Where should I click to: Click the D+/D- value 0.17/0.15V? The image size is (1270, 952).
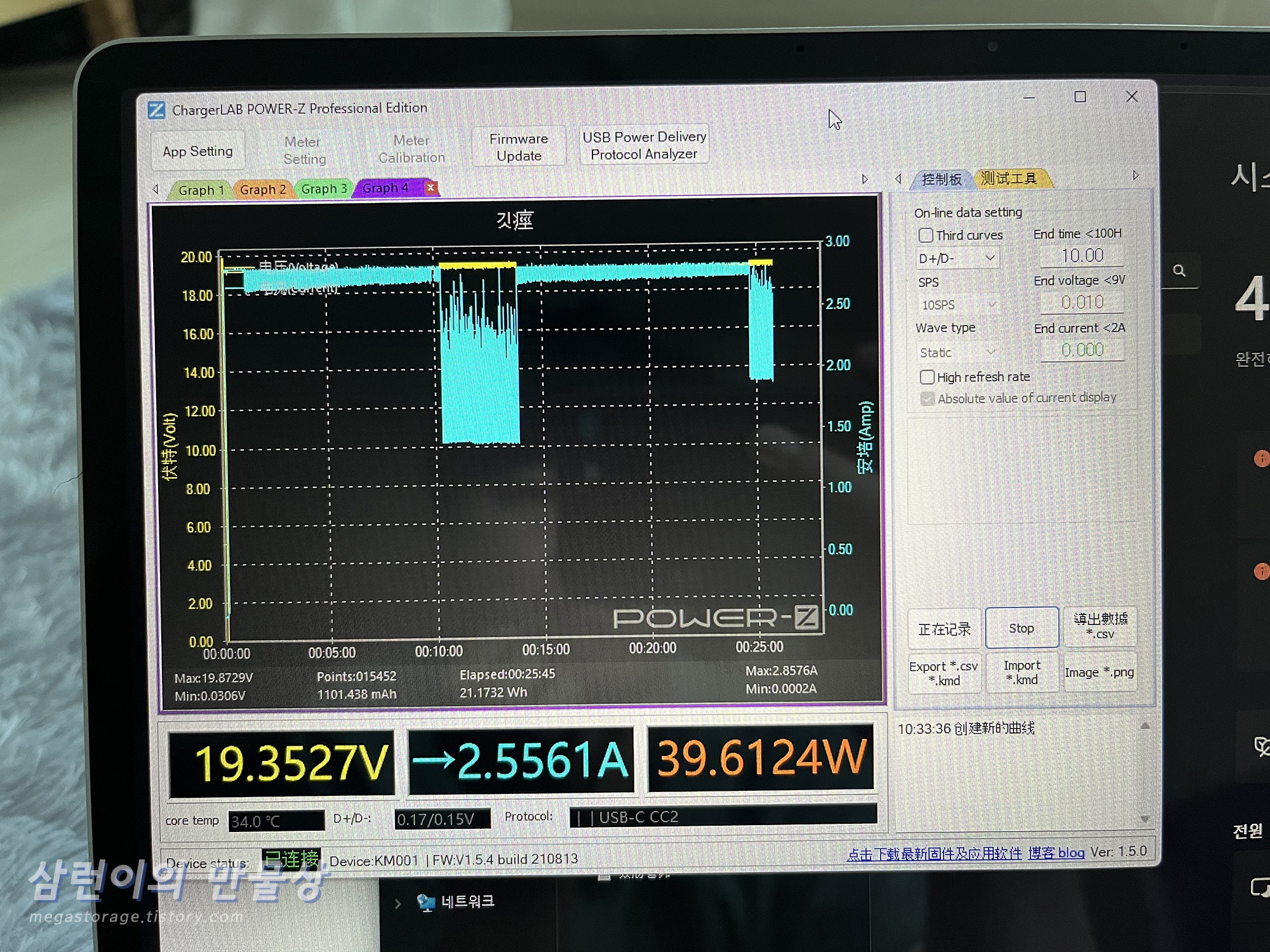(442, 819)
